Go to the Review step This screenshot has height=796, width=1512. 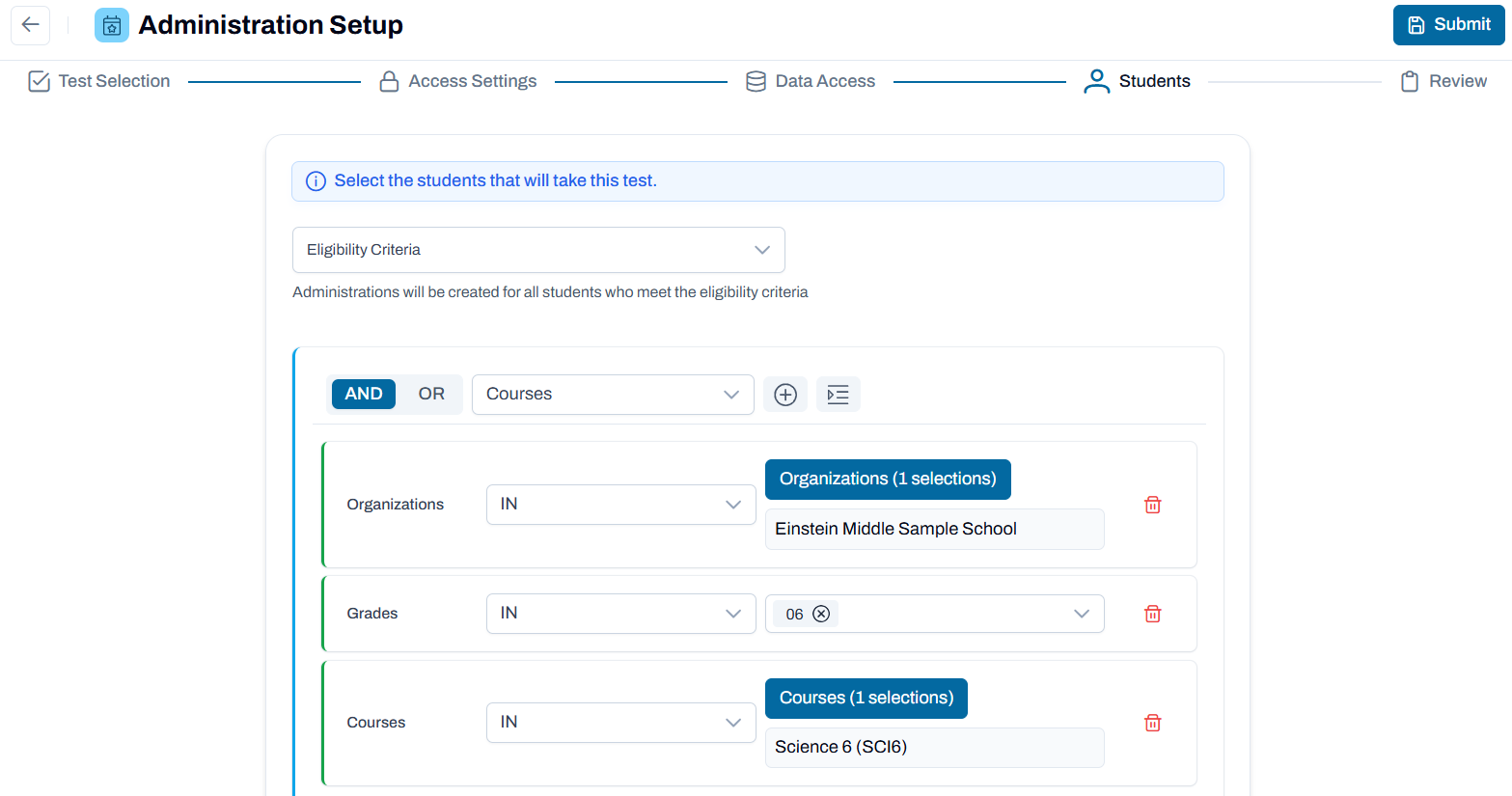(x=1443, y=81)
